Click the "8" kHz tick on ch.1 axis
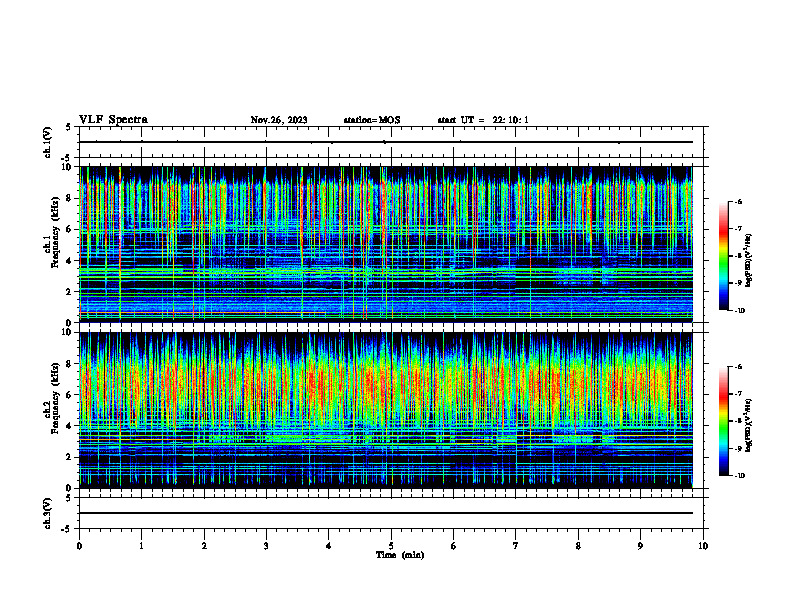The width and height of the screenshot is (792, 612). point(71,198)
